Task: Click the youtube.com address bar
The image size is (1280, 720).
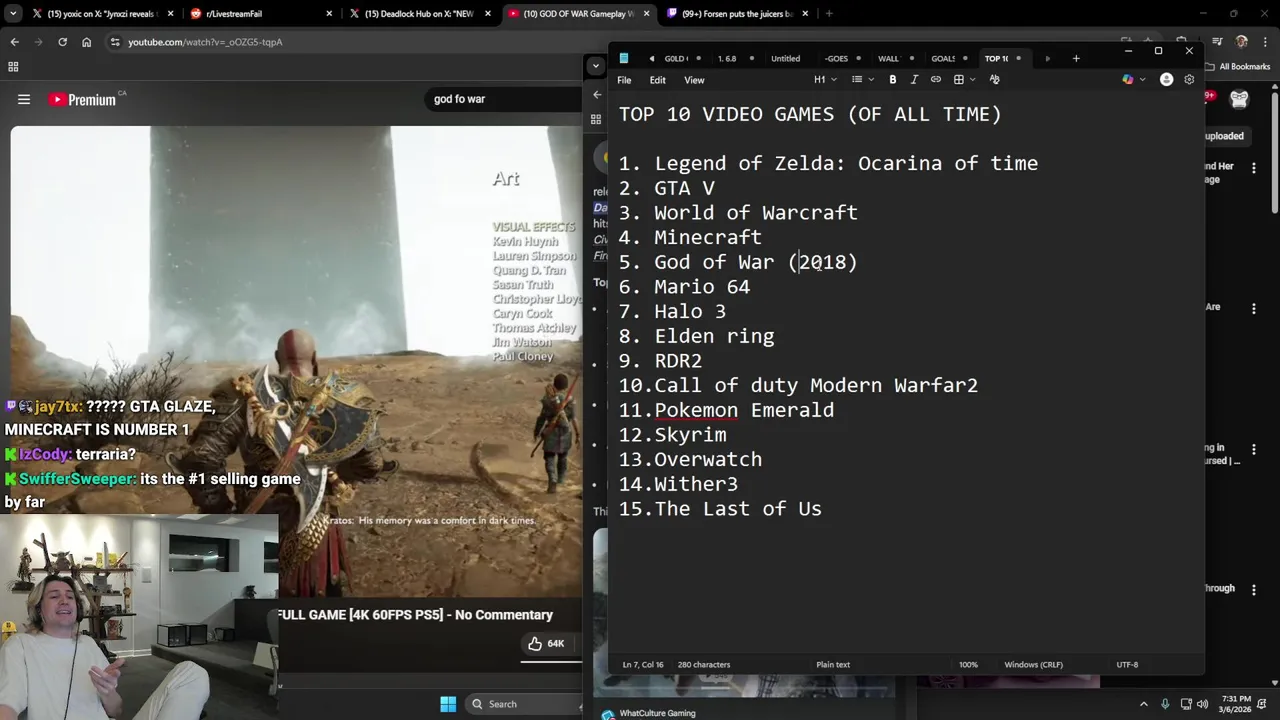Action: coord(205,42)
